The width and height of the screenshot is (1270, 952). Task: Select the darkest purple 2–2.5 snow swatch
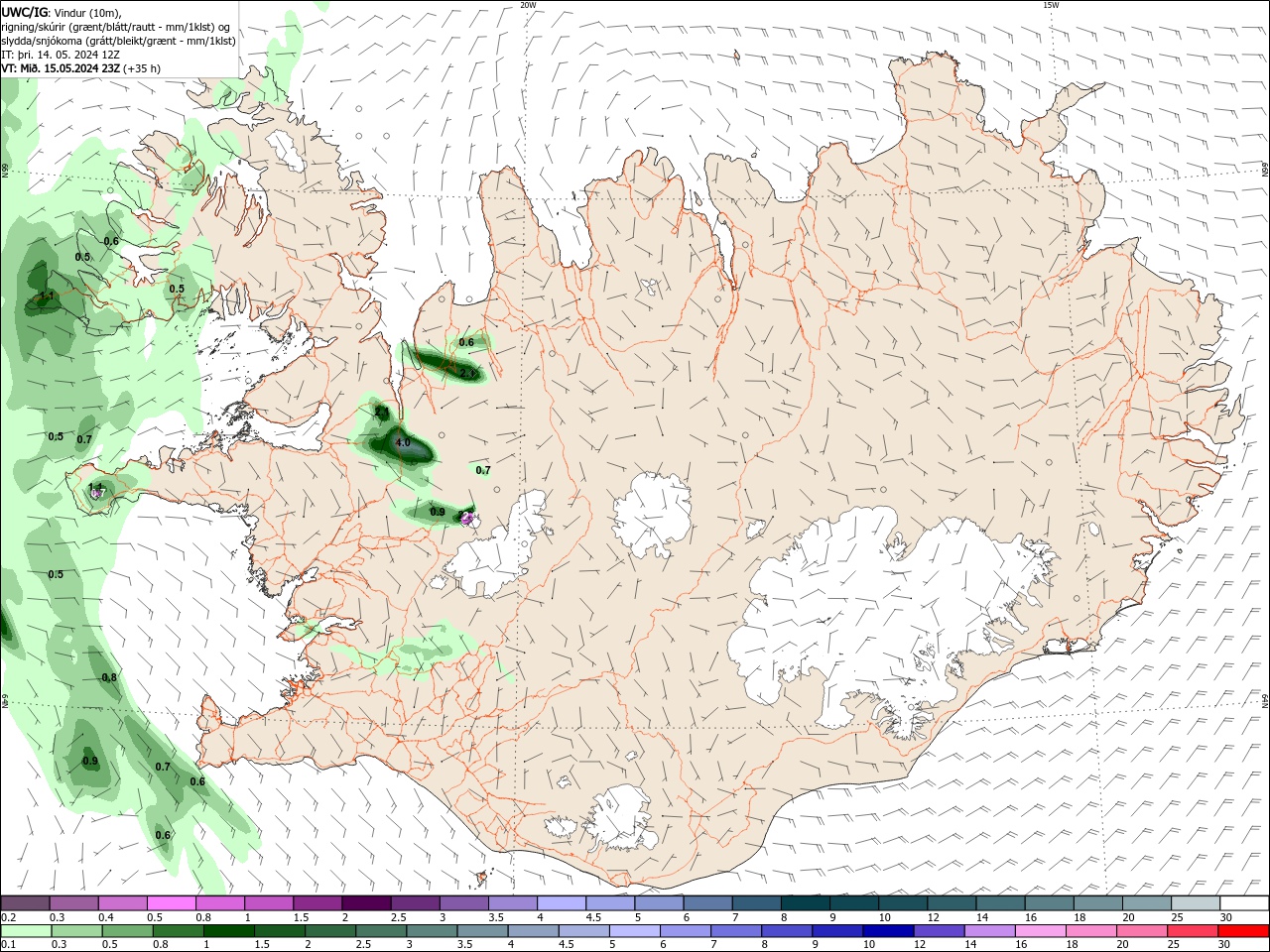(366, 903)
